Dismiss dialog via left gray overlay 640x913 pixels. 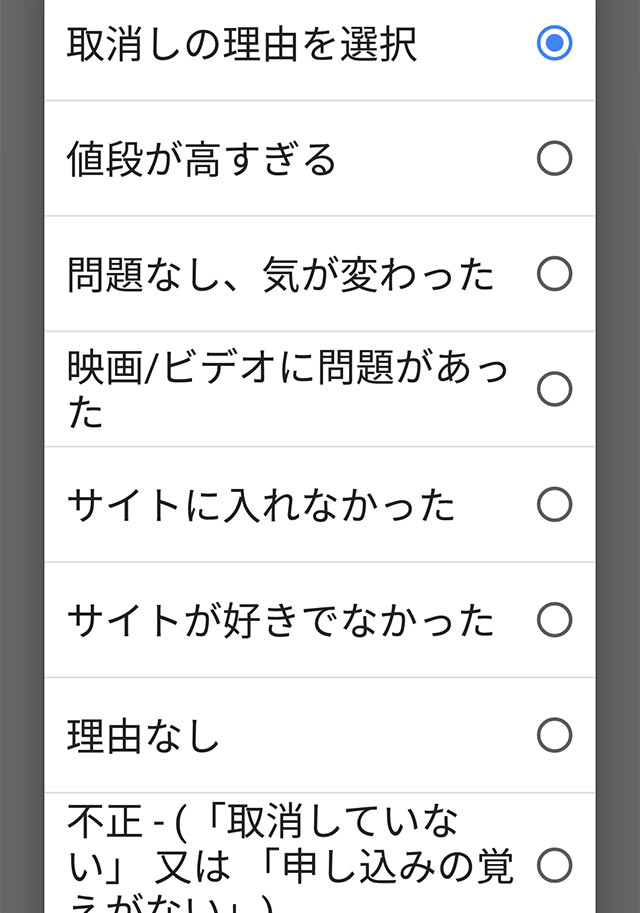[22, 456]
